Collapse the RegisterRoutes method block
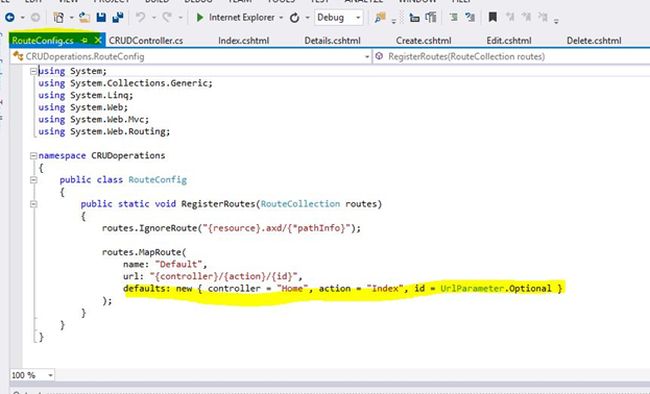This screenshot has width=650, height=394. tap(33, 204)
